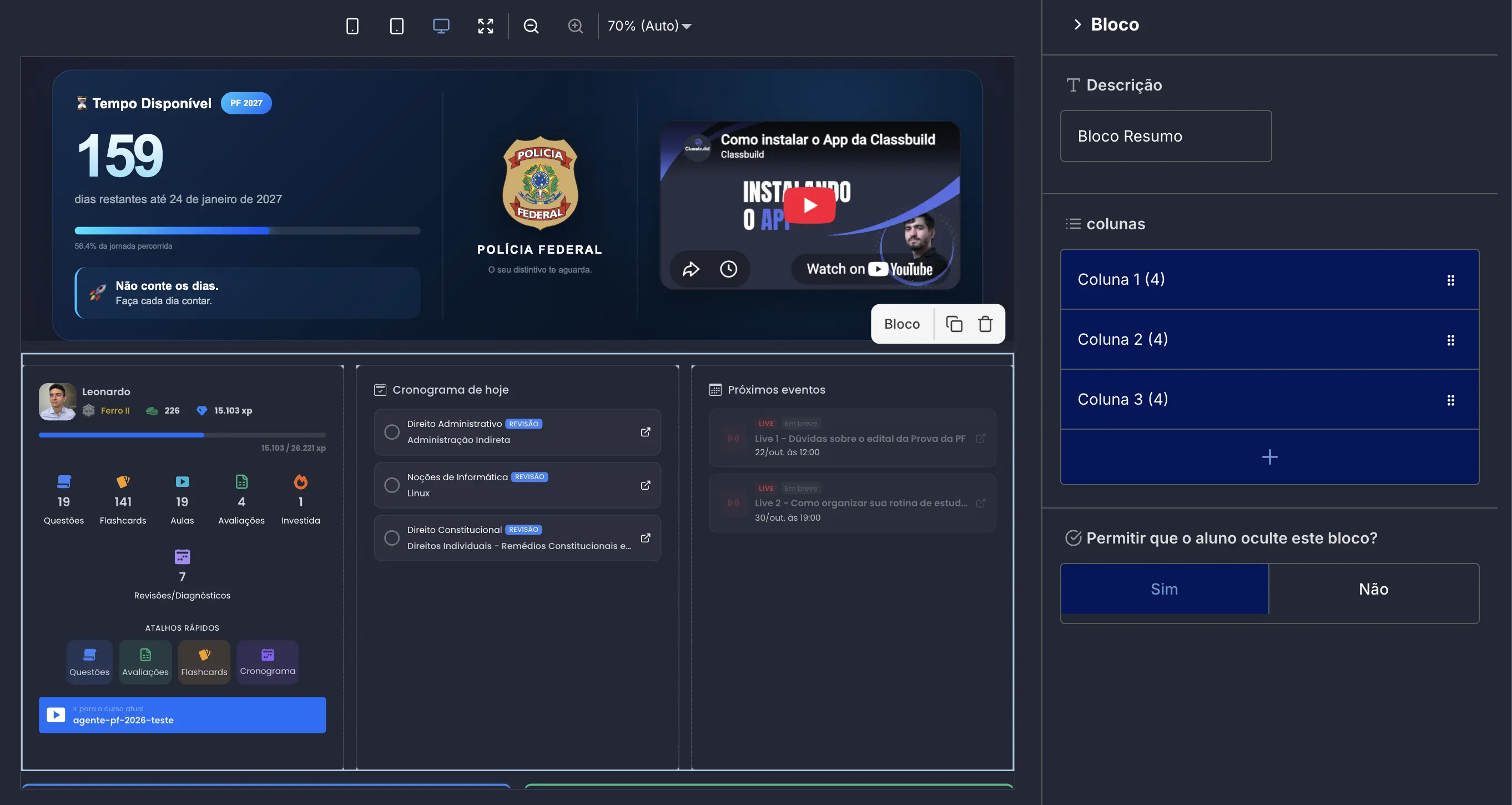Image resolution: width=1512 pixels, height=805 pixels.
Task: Open the Avaliações quick shortcut
Action: (x=145, y=662)
